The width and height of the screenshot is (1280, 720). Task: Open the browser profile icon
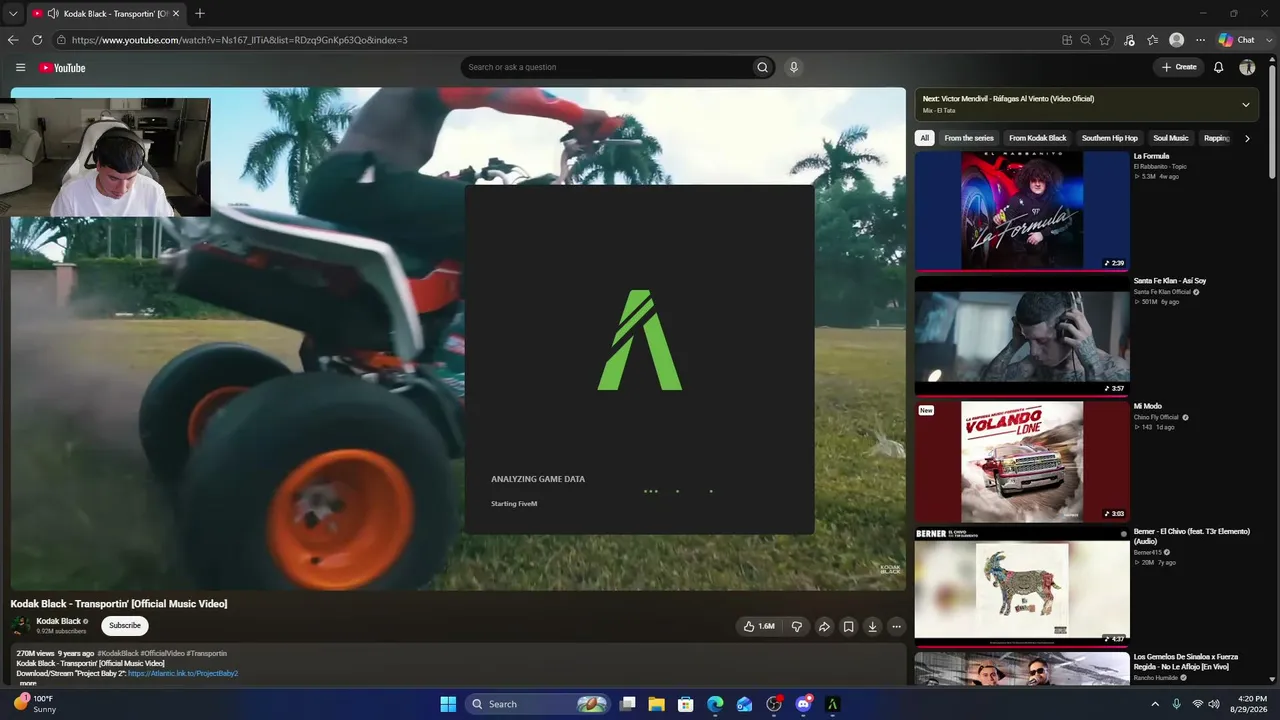pyautogui.click(x=1176, y=40)
